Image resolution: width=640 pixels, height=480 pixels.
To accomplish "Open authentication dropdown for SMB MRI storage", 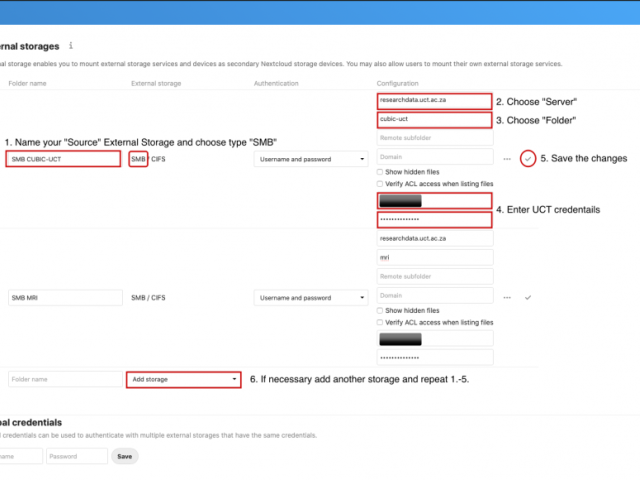I will click(311, 298).
